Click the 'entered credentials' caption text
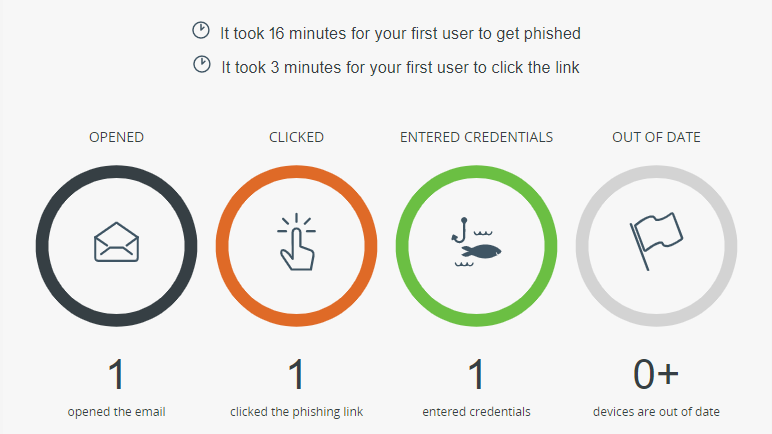The image size is (772, 434). click(477, 411)
